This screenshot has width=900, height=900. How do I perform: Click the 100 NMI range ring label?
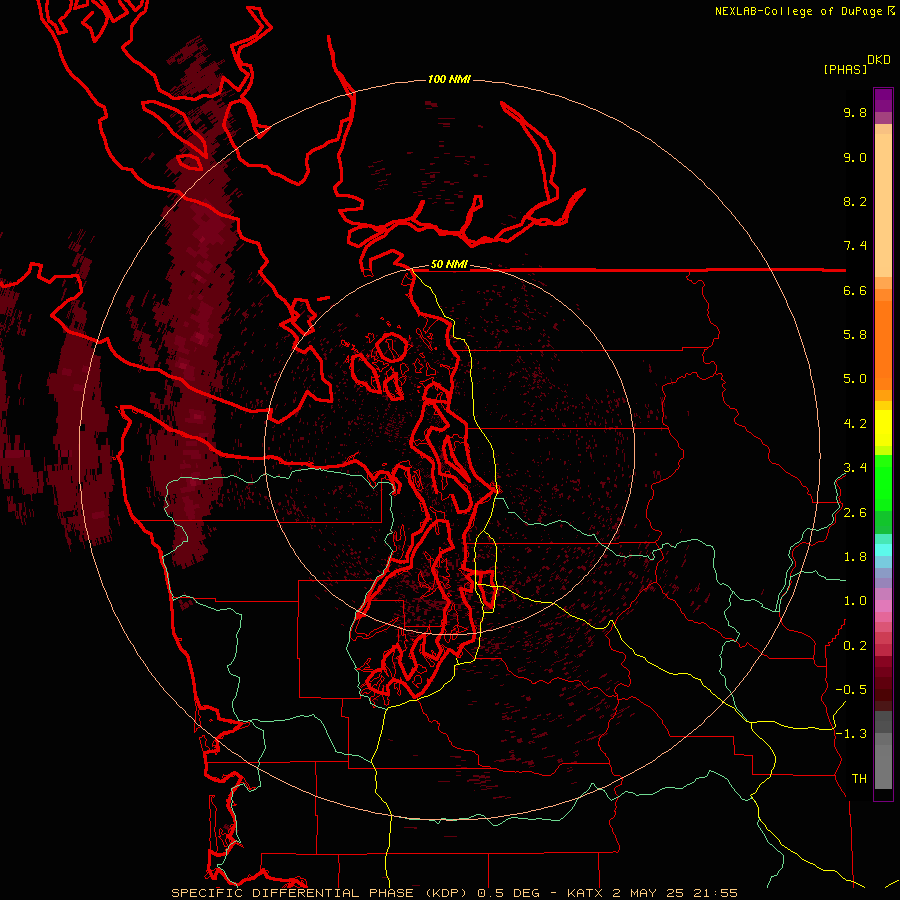pyautogui.click(x=449, y=79)
